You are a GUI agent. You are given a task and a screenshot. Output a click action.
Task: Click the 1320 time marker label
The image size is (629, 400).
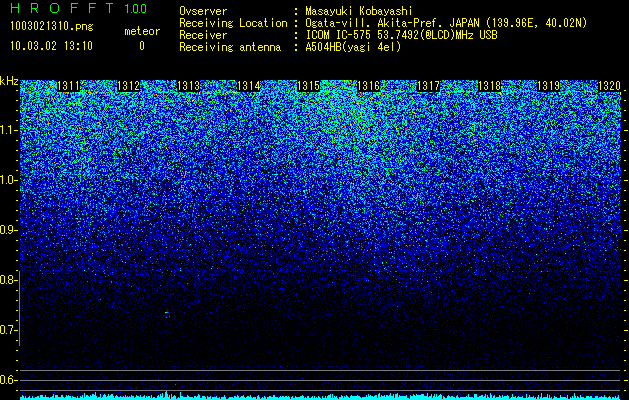coord(609,86)
